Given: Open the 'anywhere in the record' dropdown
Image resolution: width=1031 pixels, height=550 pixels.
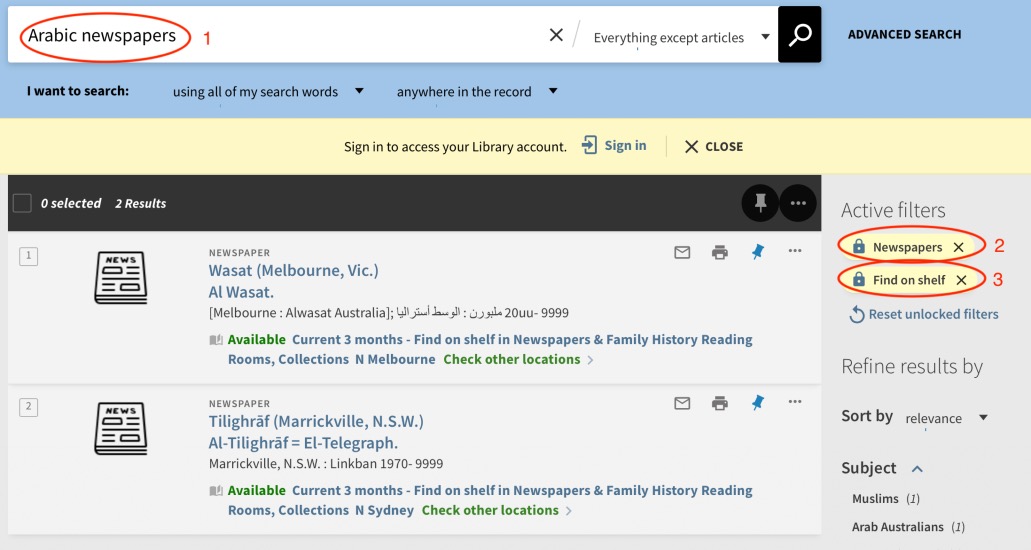Looking at the screenshot, I should click(476, 91).
